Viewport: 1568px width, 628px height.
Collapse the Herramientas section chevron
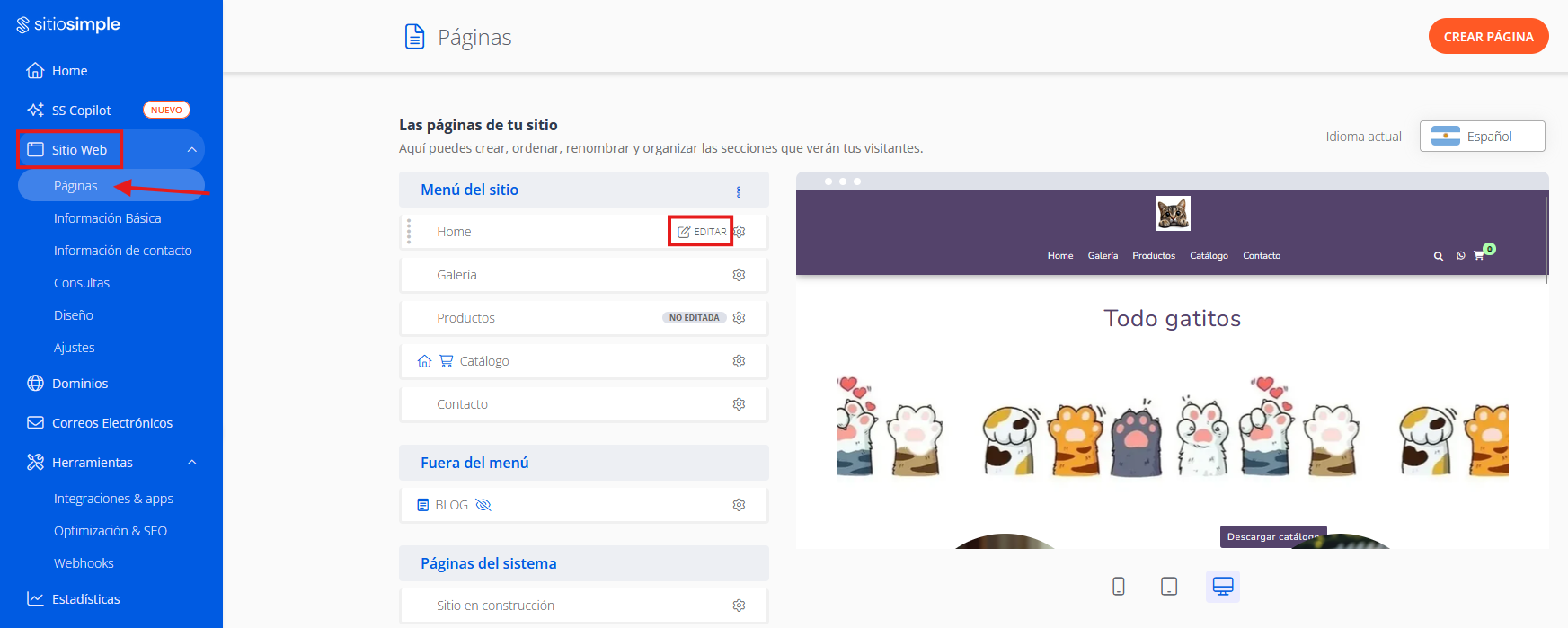(x=191, y=462)
